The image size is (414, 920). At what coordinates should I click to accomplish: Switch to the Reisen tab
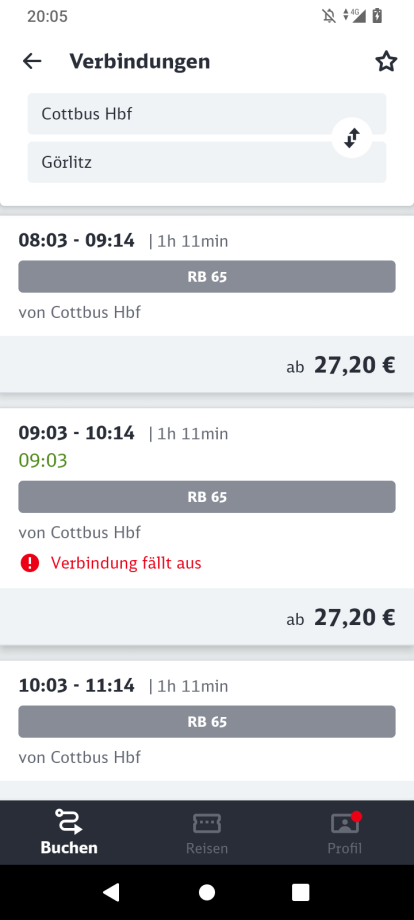click(x=207, y=832)
